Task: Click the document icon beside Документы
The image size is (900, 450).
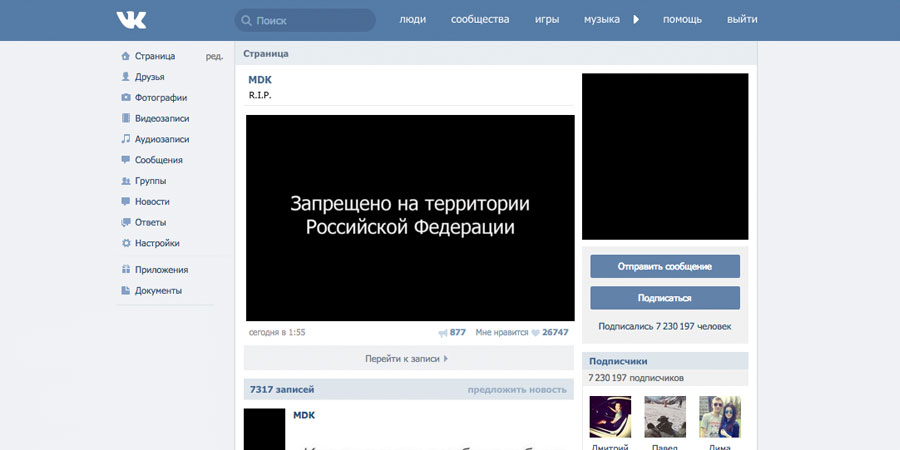Action: coord(126,290)
